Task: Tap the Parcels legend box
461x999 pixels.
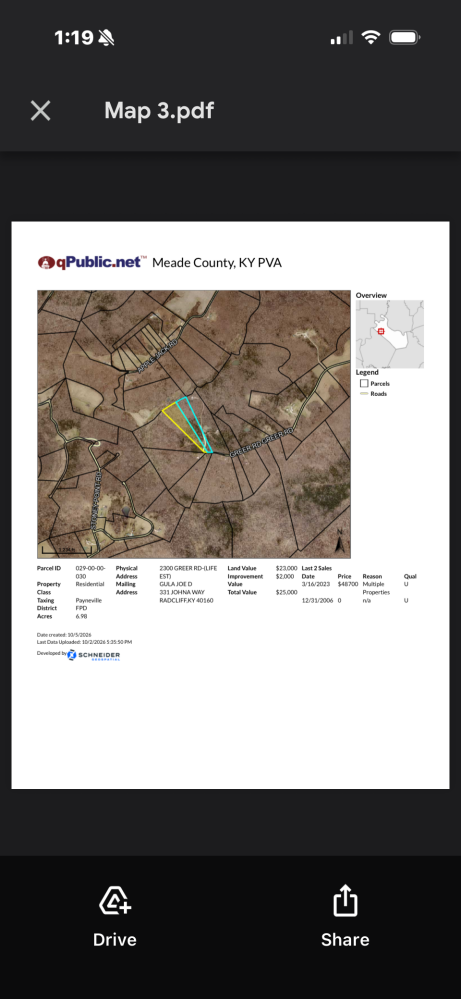Action: (364, 384)
